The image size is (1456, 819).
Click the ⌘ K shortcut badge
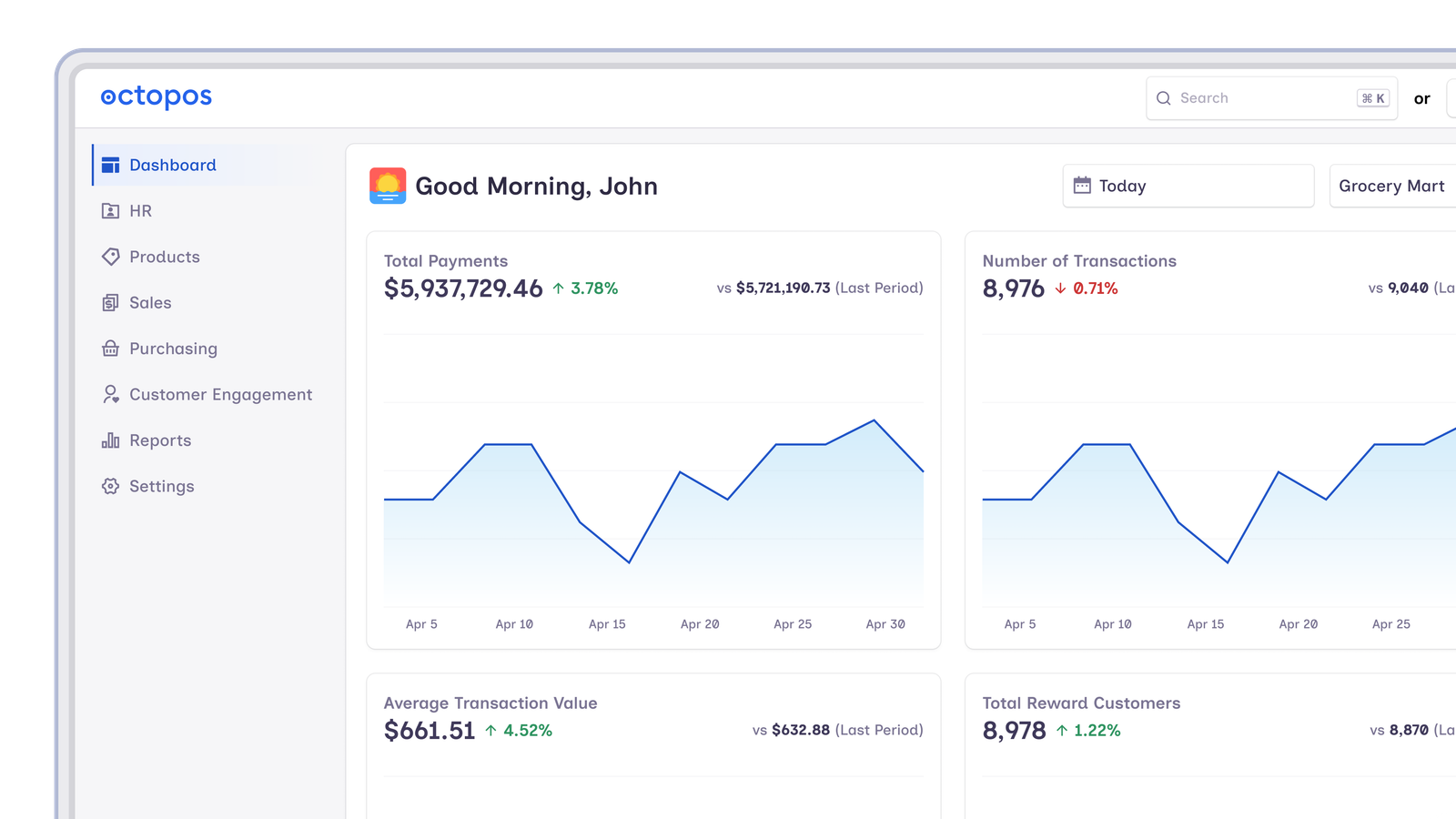click(x=1373, y=98)
